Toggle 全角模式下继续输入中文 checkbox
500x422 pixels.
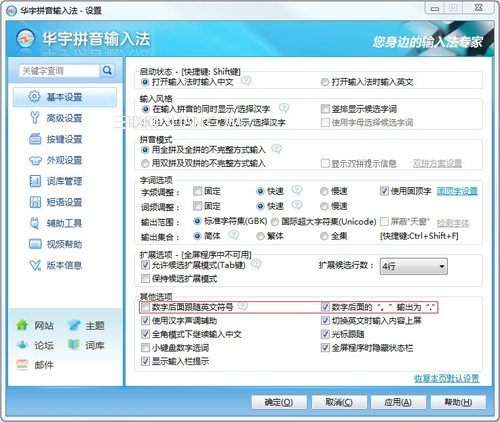tap(145, 334)
